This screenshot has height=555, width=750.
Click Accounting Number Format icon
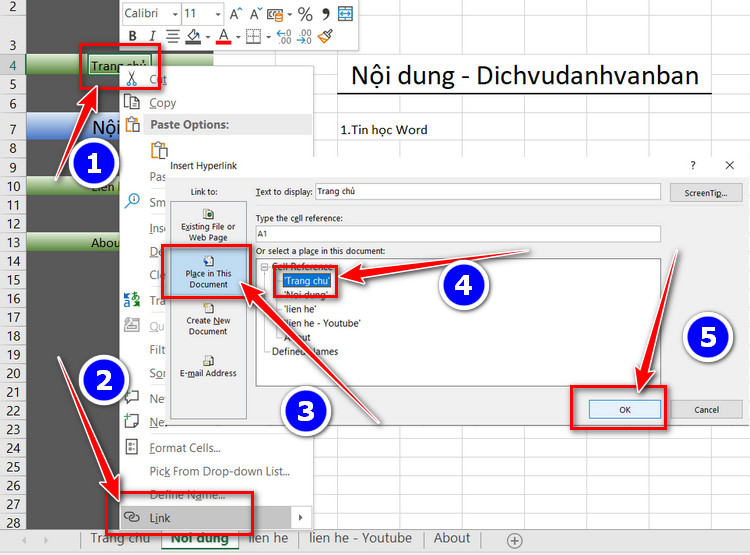click(275, 14)
